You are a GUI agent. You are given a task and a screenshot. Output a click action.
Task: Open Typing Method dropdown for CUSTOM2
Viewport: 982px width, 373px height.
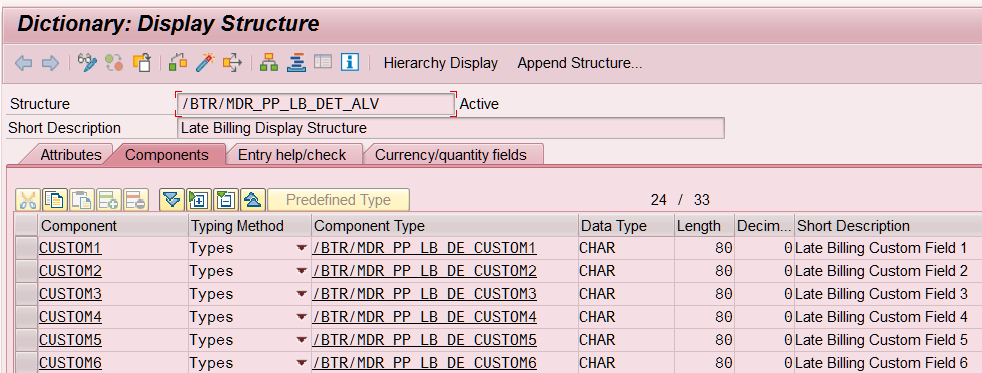tap(302, 272)
